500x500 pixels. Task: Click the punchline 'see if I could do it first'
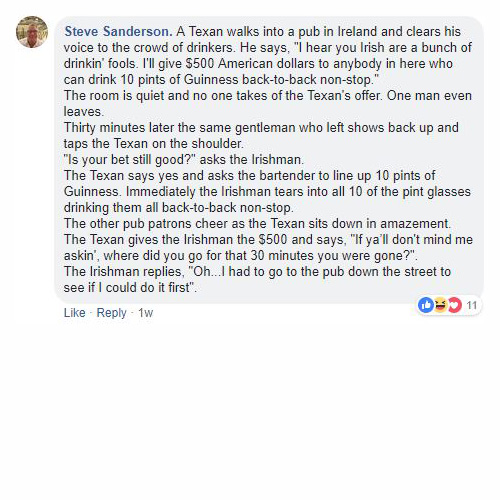click(x=130, y=287)
